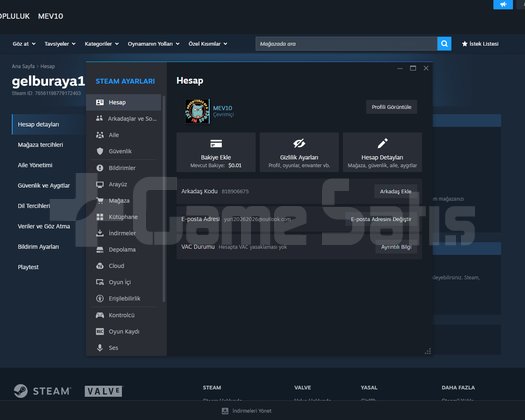This screenshot has width=525, height=420.
Task: Select Veriler ve Göz Atma menu item
Action: point(44,226)
